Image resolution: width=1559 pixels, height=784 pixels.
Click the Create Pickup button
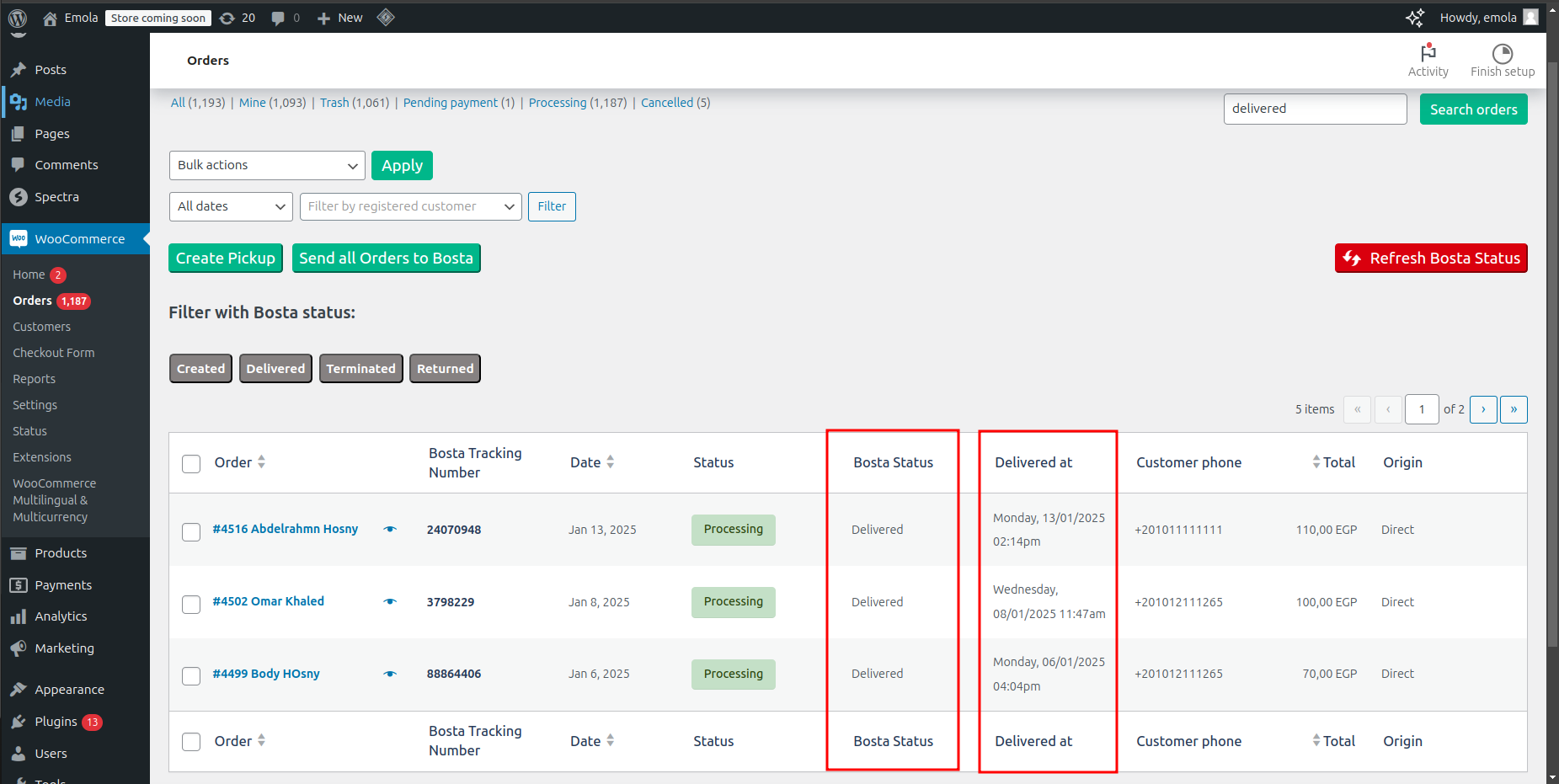click(226, 259)
